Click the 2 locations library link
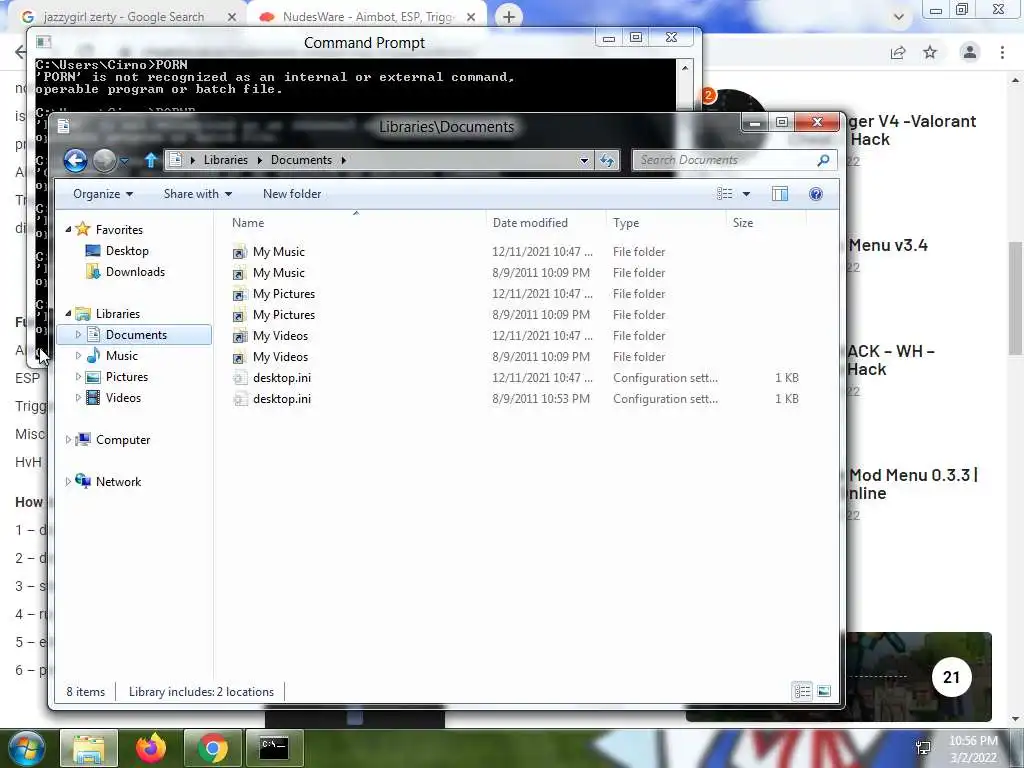 click(246, 692)
